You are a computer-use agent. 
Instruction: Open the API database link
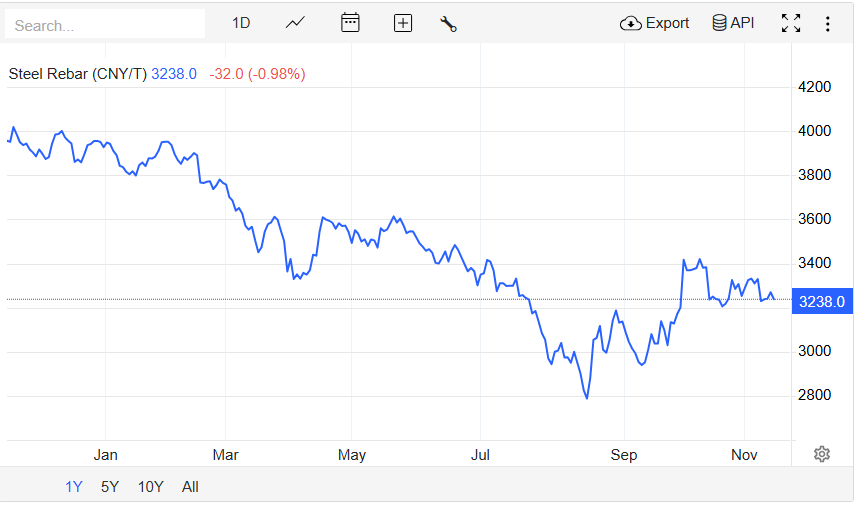(x=733, y=23)
